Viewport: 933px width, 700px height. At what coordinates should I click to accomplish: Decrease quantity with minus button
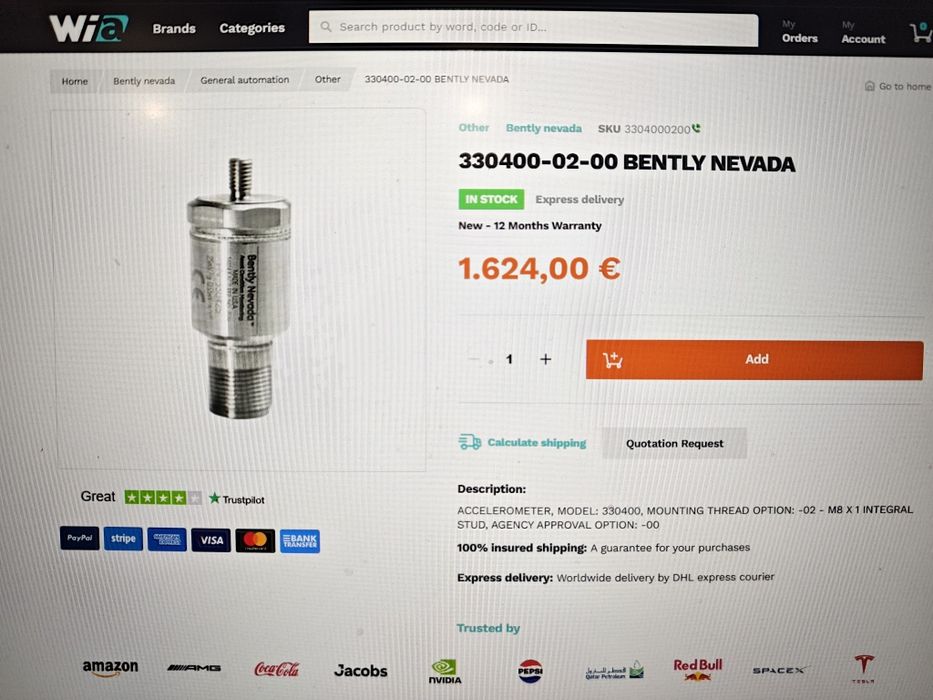tap(474, 359)
